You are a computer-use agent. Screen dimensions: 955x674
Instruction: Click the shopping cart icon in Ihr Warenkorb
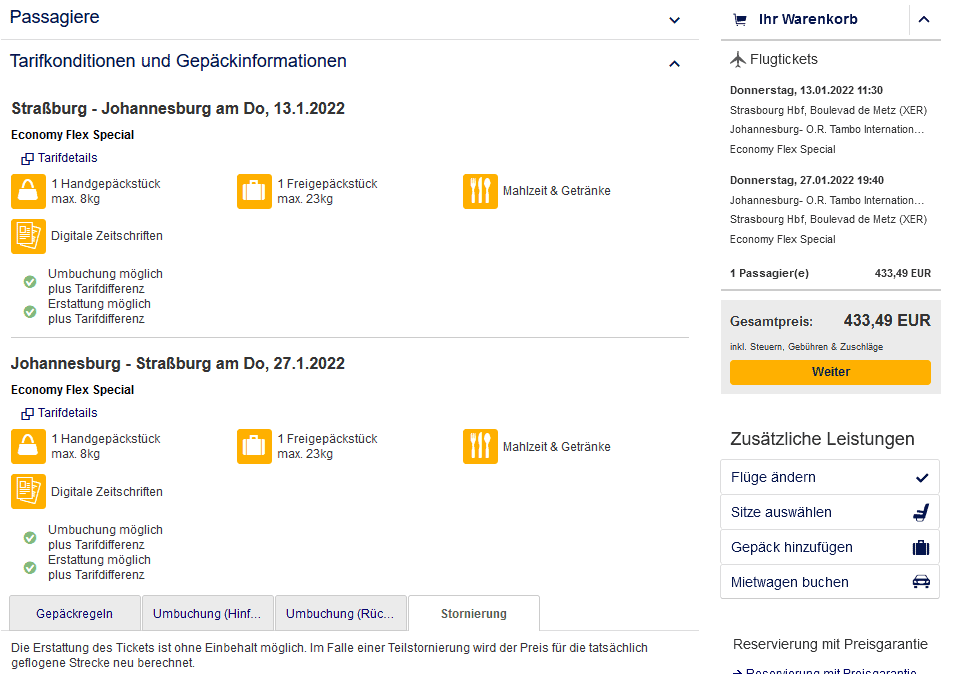point(740,20)
